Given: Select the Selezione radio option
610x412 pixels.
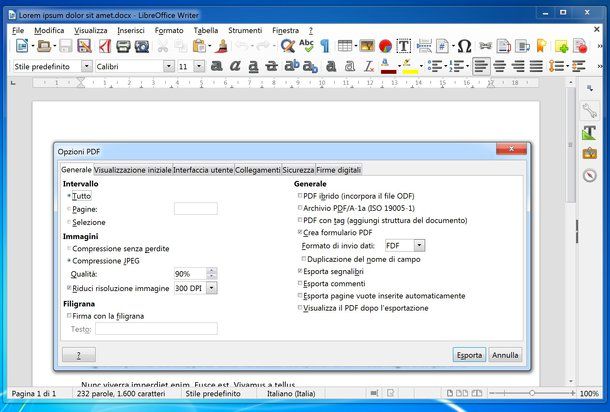Looking at the screenshot, I should click(x=69, y=222).
